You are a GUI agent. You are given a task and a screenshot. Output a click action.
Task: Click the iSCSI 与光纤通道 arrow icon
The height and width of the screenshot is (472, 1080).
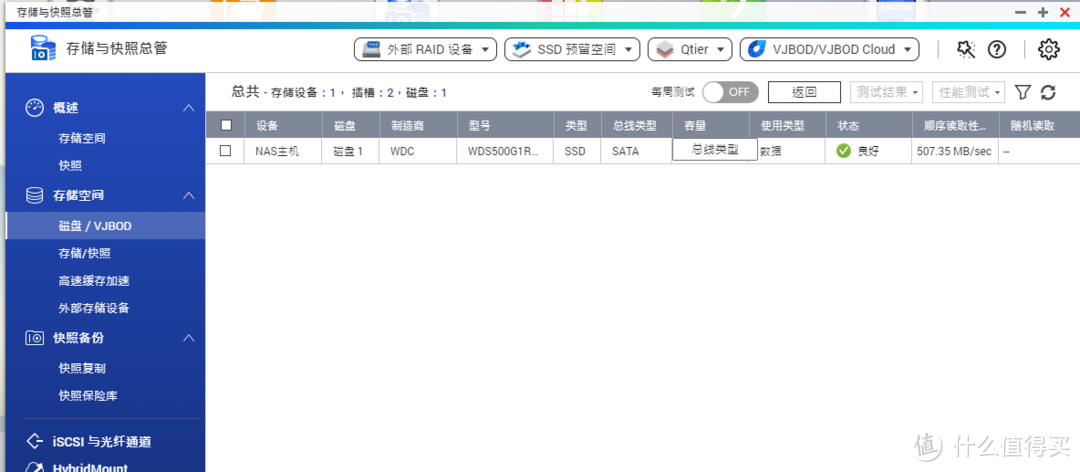pyautogui.click(x=34, y=441)
